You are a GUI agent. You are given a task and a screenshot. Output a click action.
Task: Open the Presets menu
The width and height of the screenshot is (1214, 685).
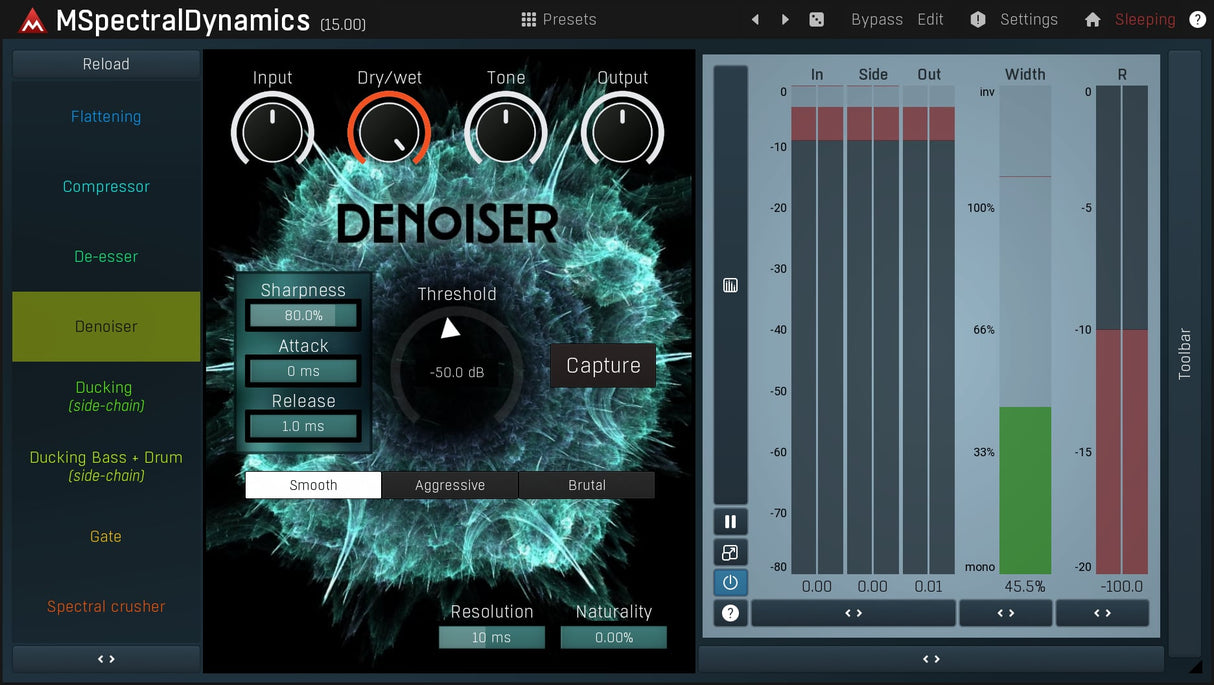click(559, 19)
